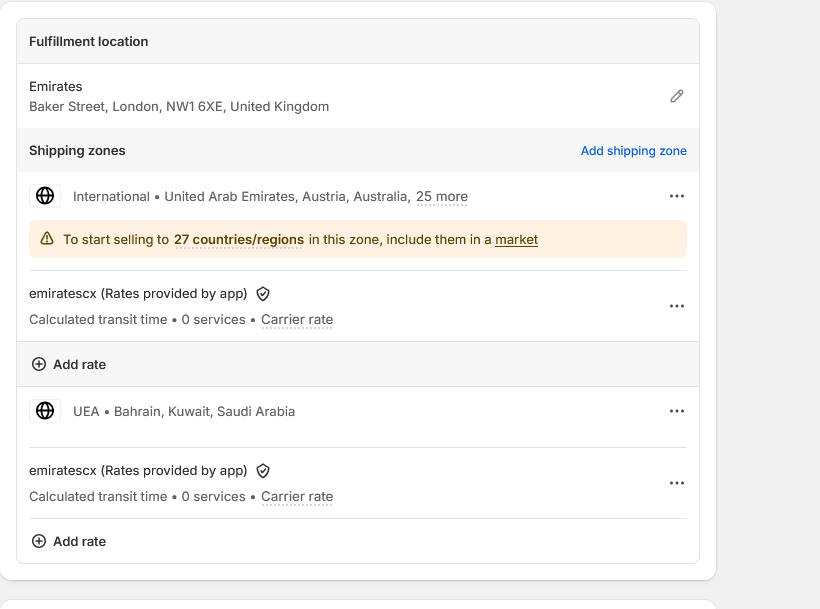820x609 pixels.
Task: Open the UEA zone three-dot menu
Action: [x=677, y=411]
